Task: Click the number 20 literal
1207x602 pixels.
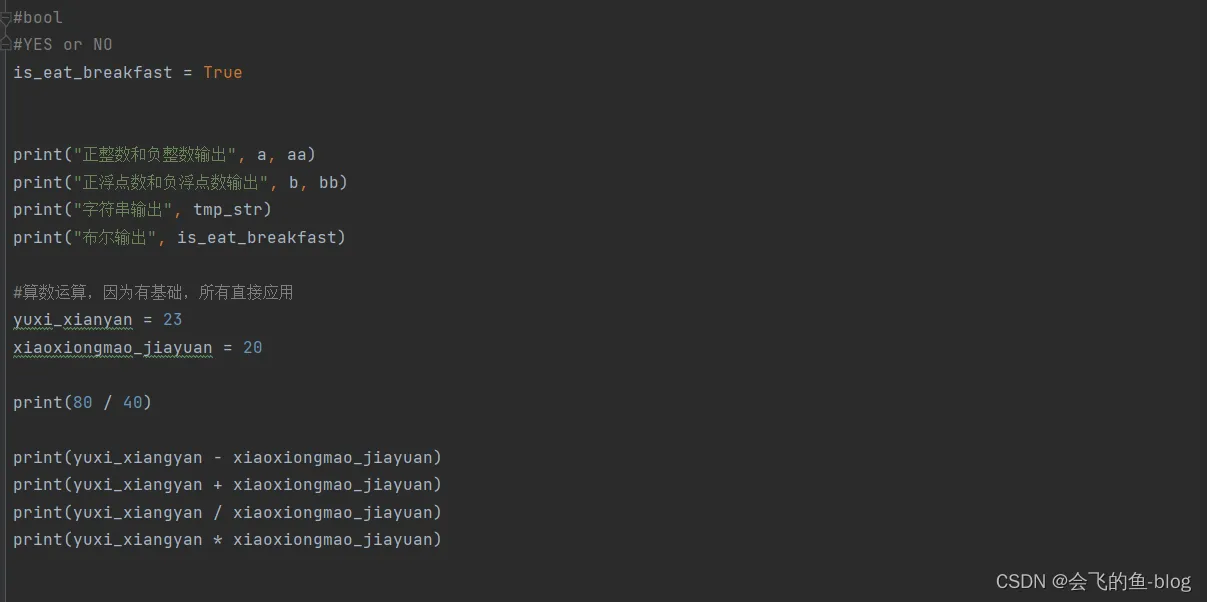Action: (252, 348)
